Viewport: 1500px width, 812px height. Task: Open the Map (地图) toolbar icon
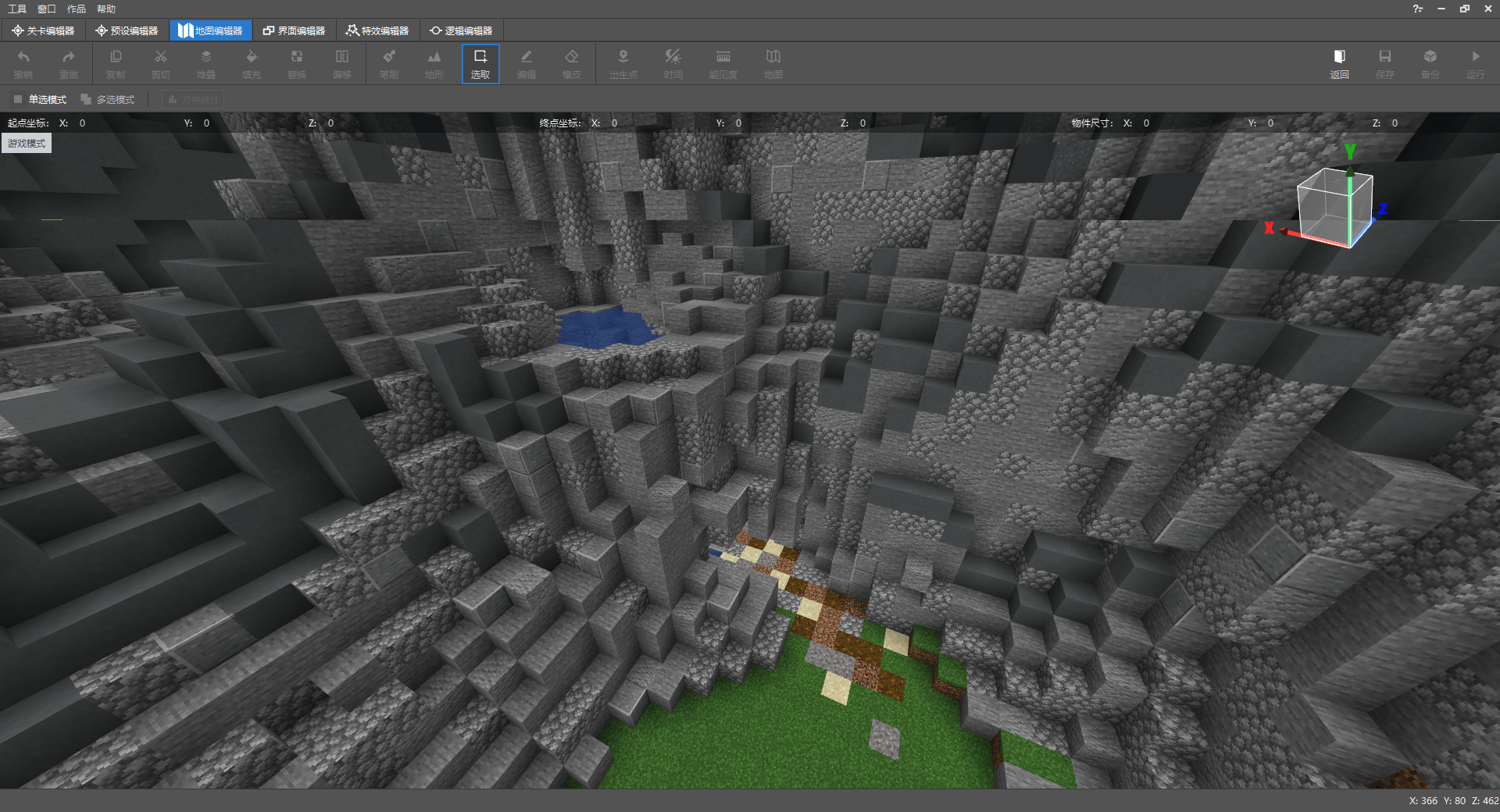coord(773,64)
